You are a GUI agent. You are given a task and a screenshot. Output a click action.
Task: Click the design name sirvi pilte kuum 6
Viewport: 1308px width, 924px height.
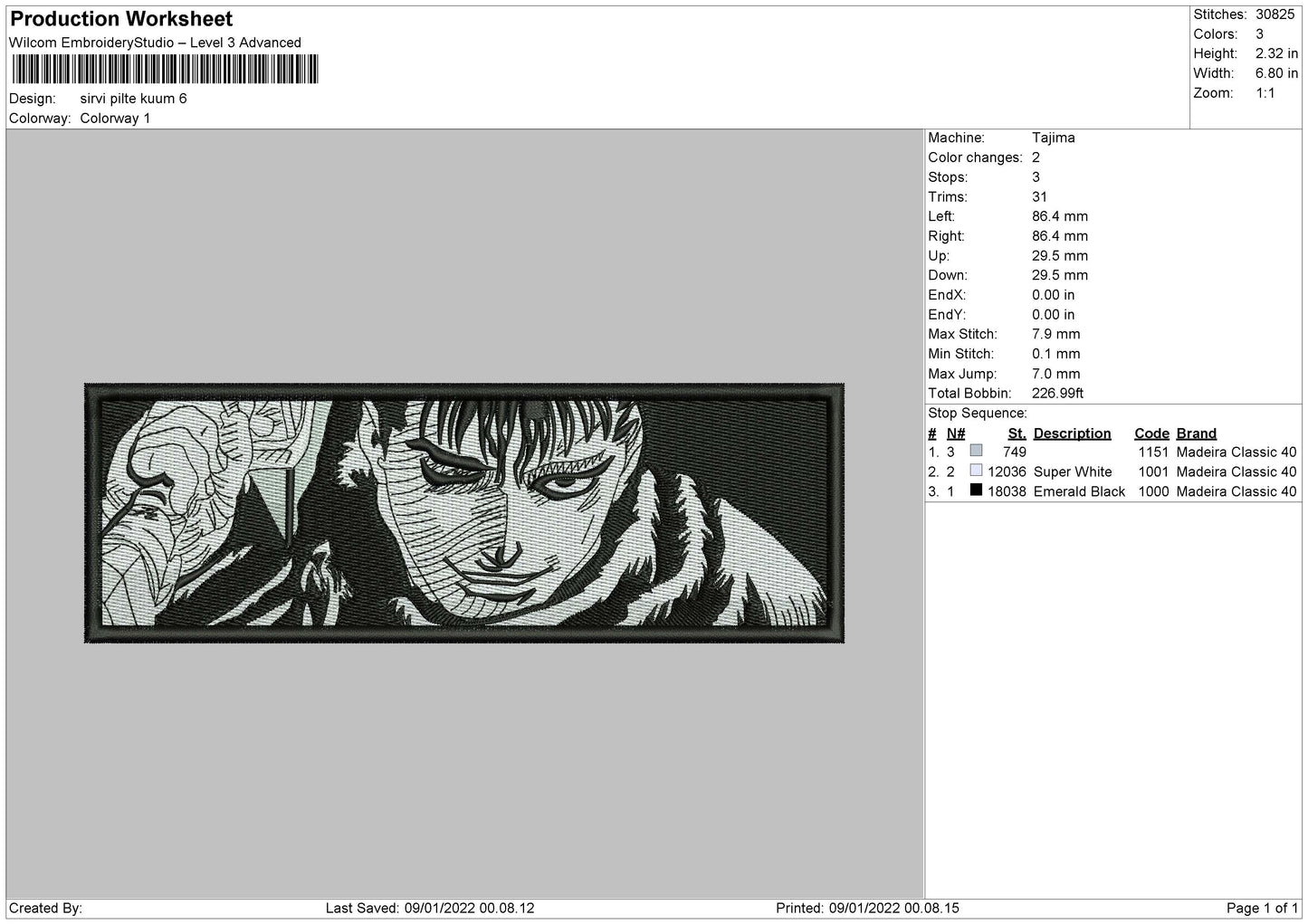pos(133,99)
